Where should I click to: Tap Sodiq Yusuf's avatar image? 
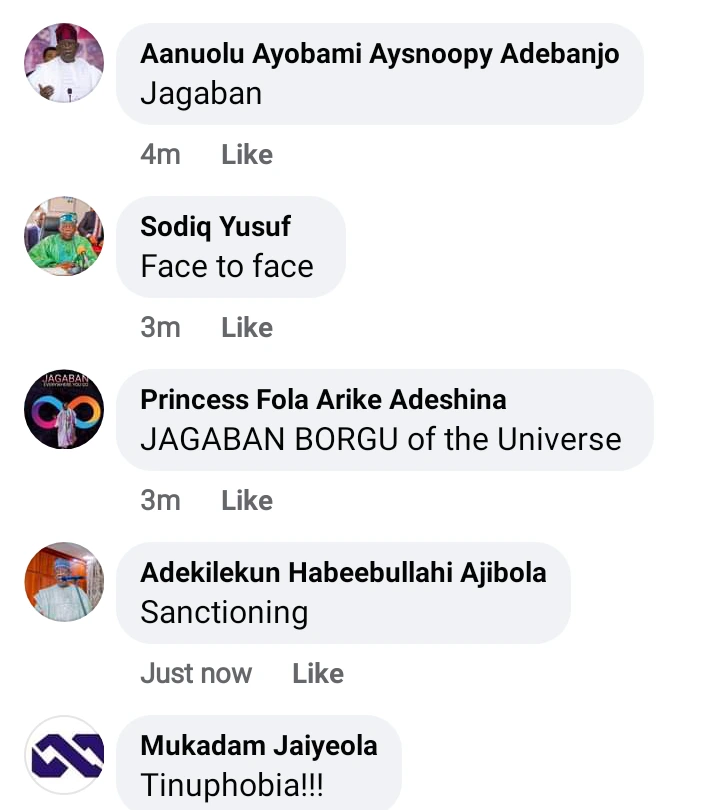(64, 236)
